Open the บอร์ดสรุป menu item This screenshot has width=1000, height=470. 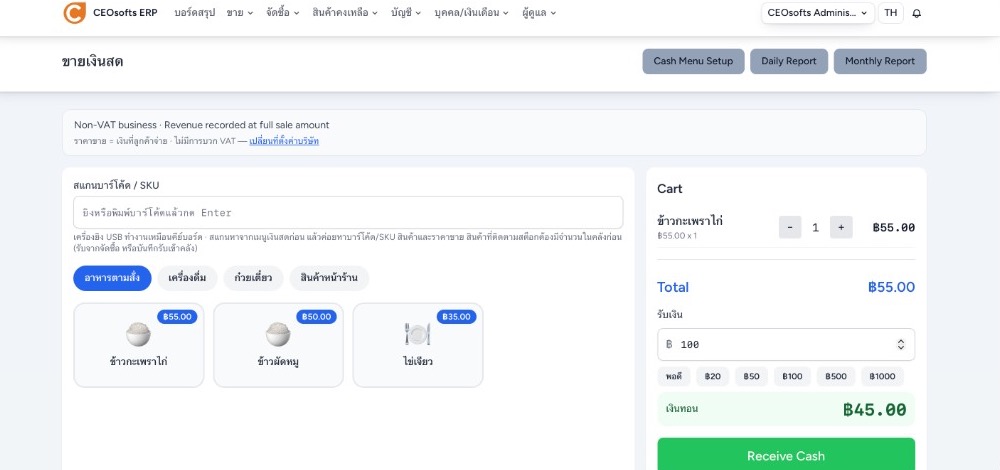click(x=195, y=13)
